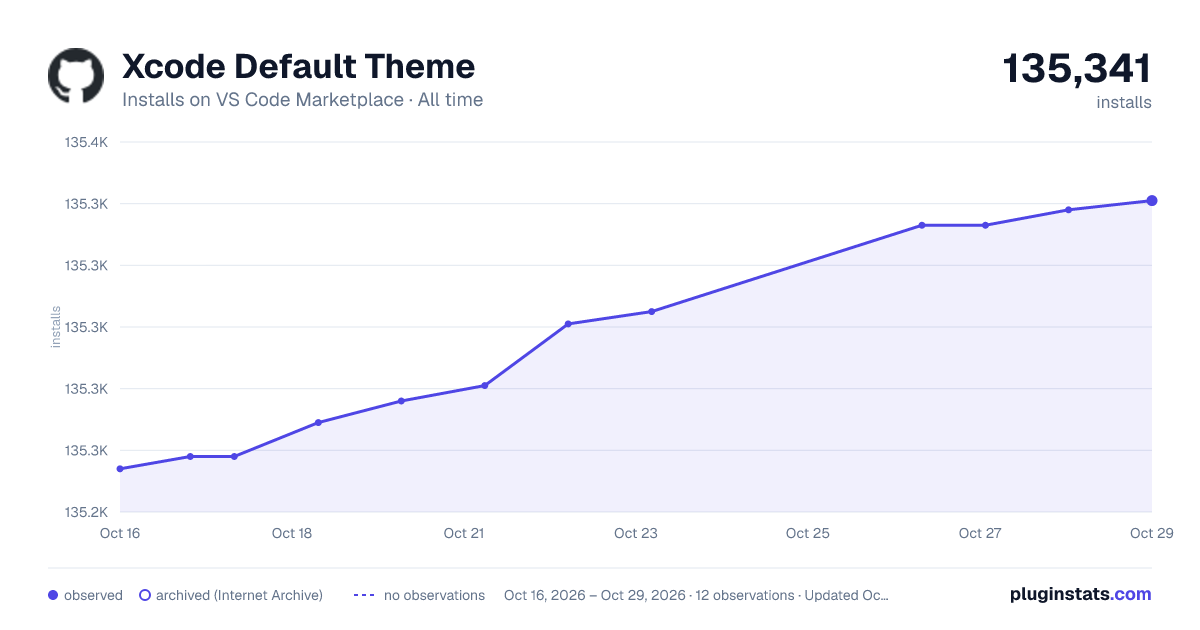Toggle the observed legend entry

click(x=85, y=595)
